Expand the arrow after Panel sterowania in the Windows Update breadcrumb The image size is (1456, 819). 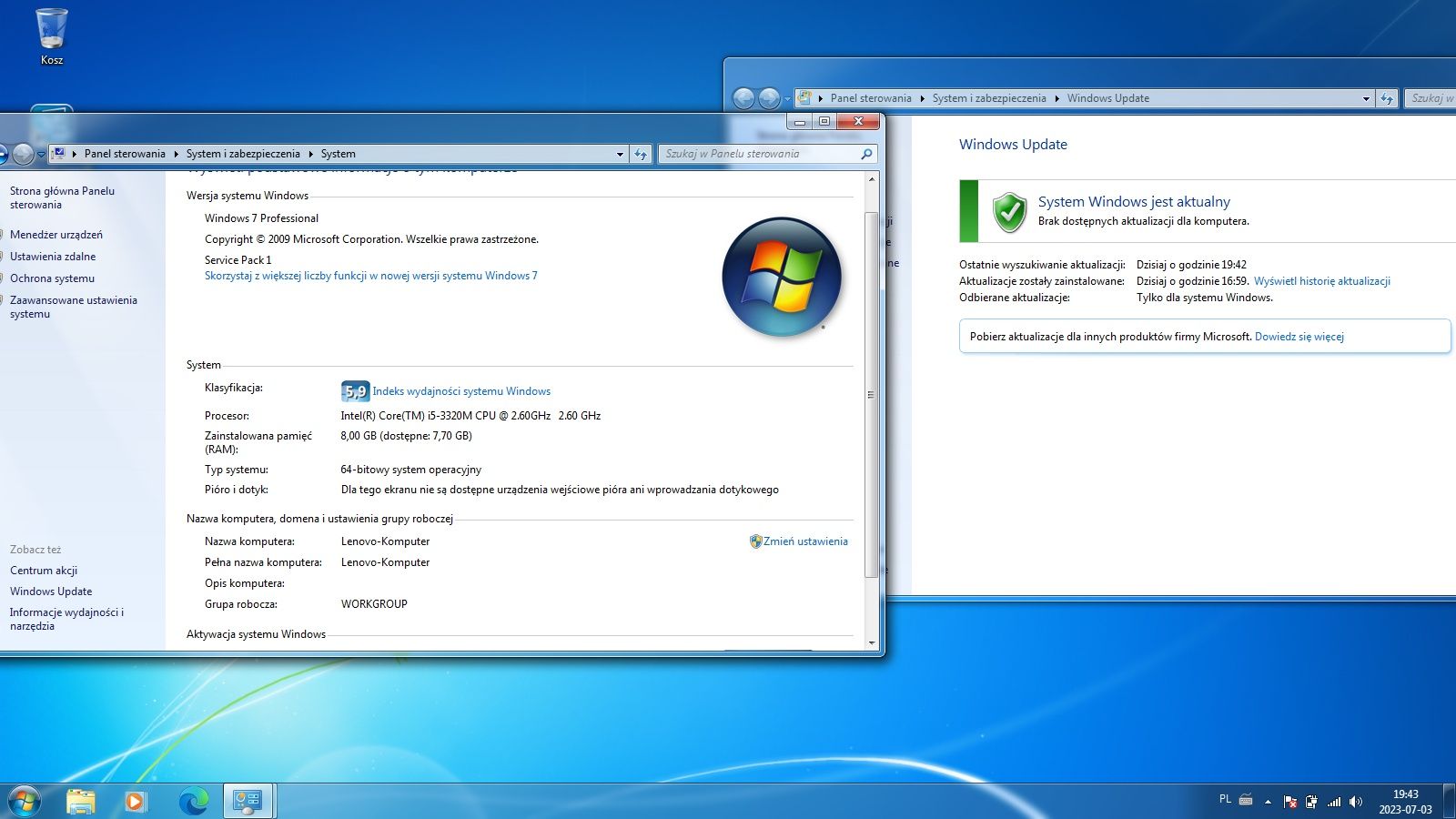tap(922, 98)
